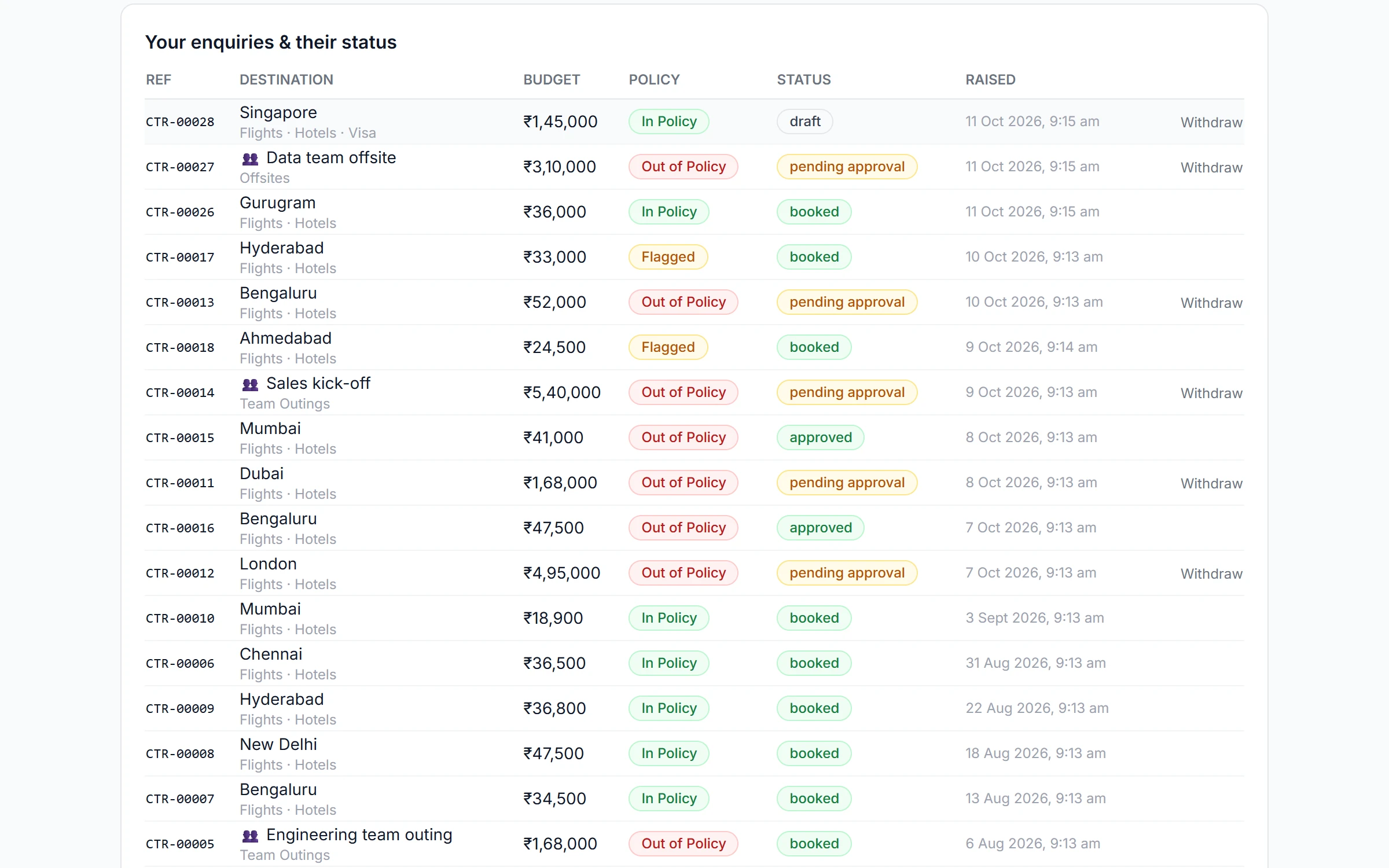
Task: Click the approved status for Mumbai CTR-00015
Action: (x=821, y=437)
